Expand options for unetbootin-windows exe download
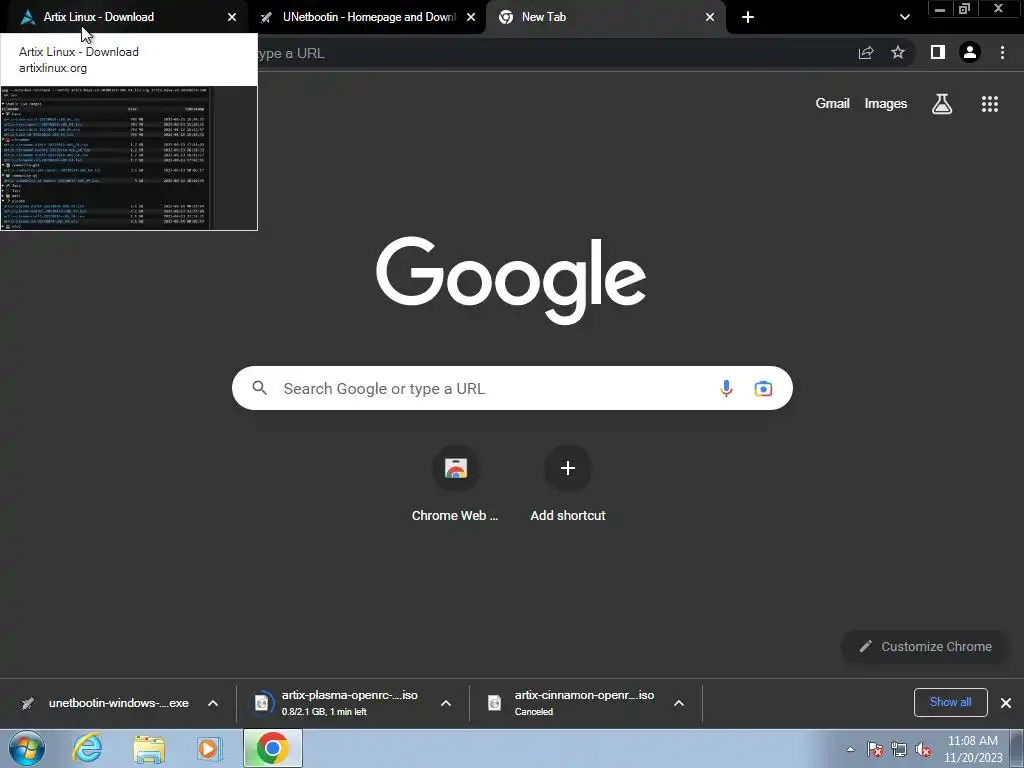Viewport: 1024px width, 768px height. [x=213, y=703]
